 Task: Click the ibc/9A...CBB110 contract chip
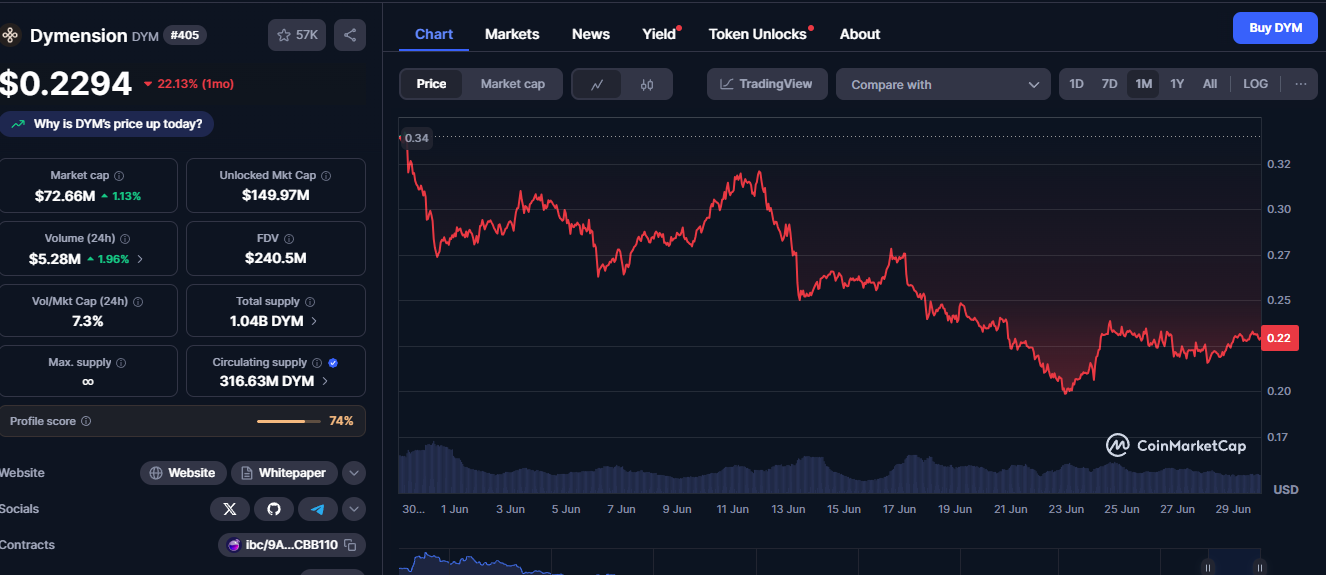(x=292, y=545)
